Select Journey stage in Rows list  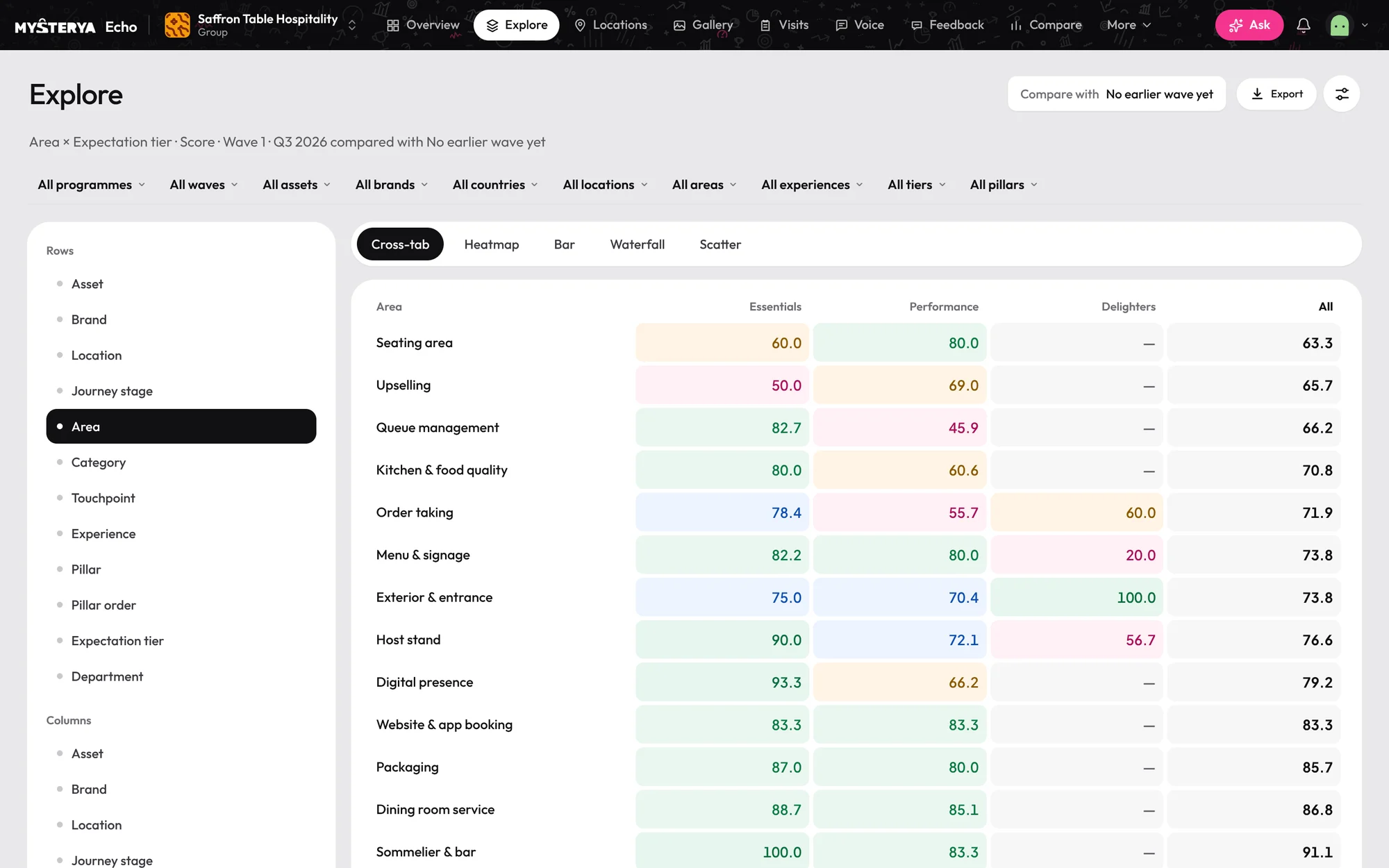(181, 391)
